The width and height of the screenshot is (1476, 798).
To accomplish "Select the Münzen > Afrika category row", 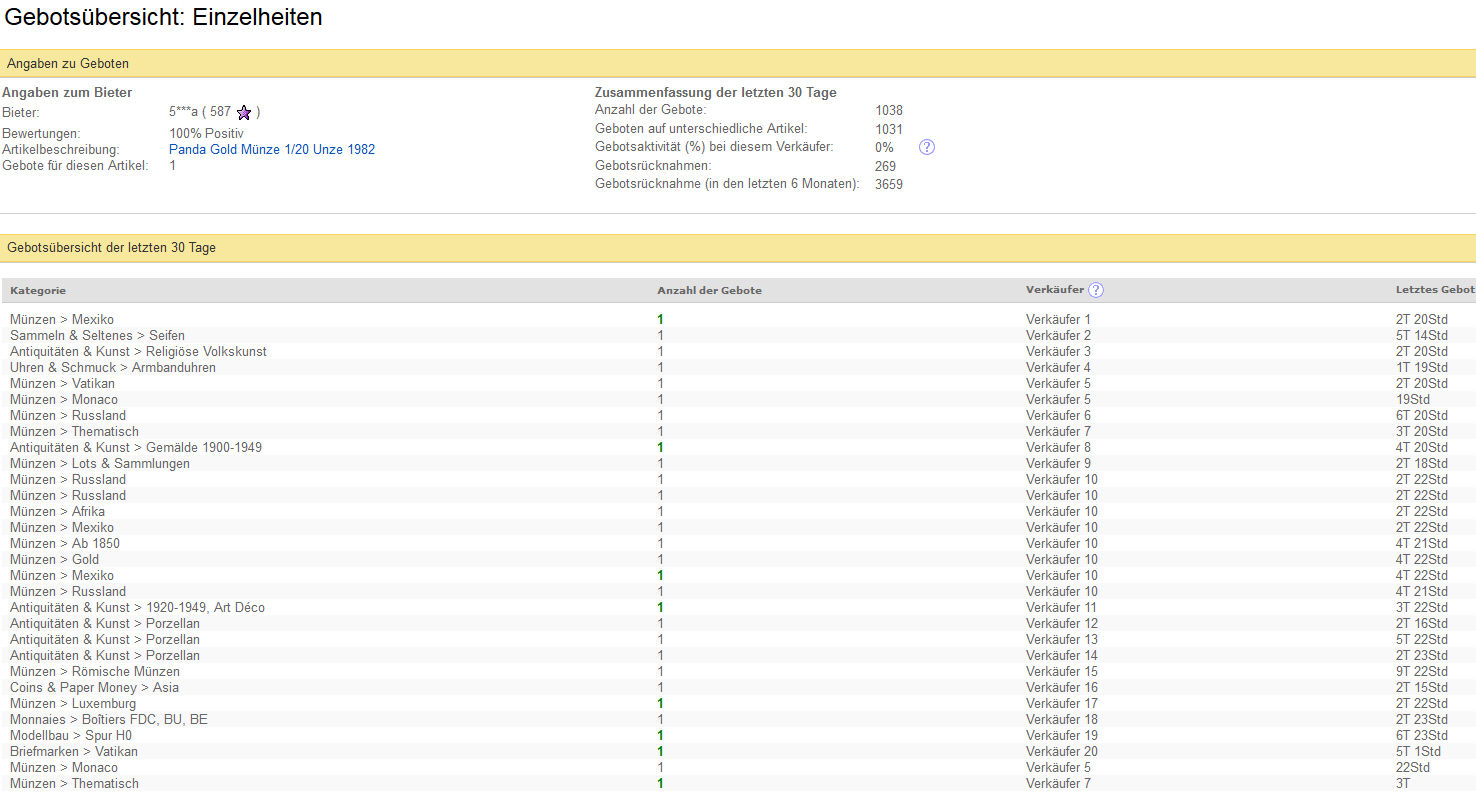I will 57,511.
